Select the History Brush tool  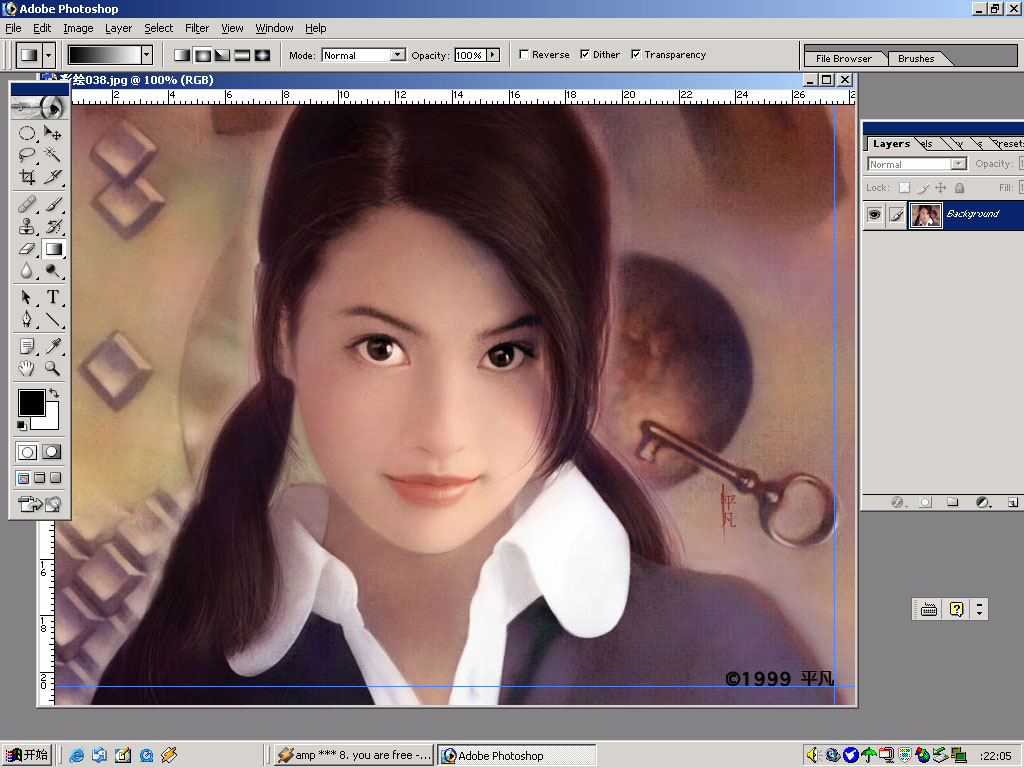point(53,227)
